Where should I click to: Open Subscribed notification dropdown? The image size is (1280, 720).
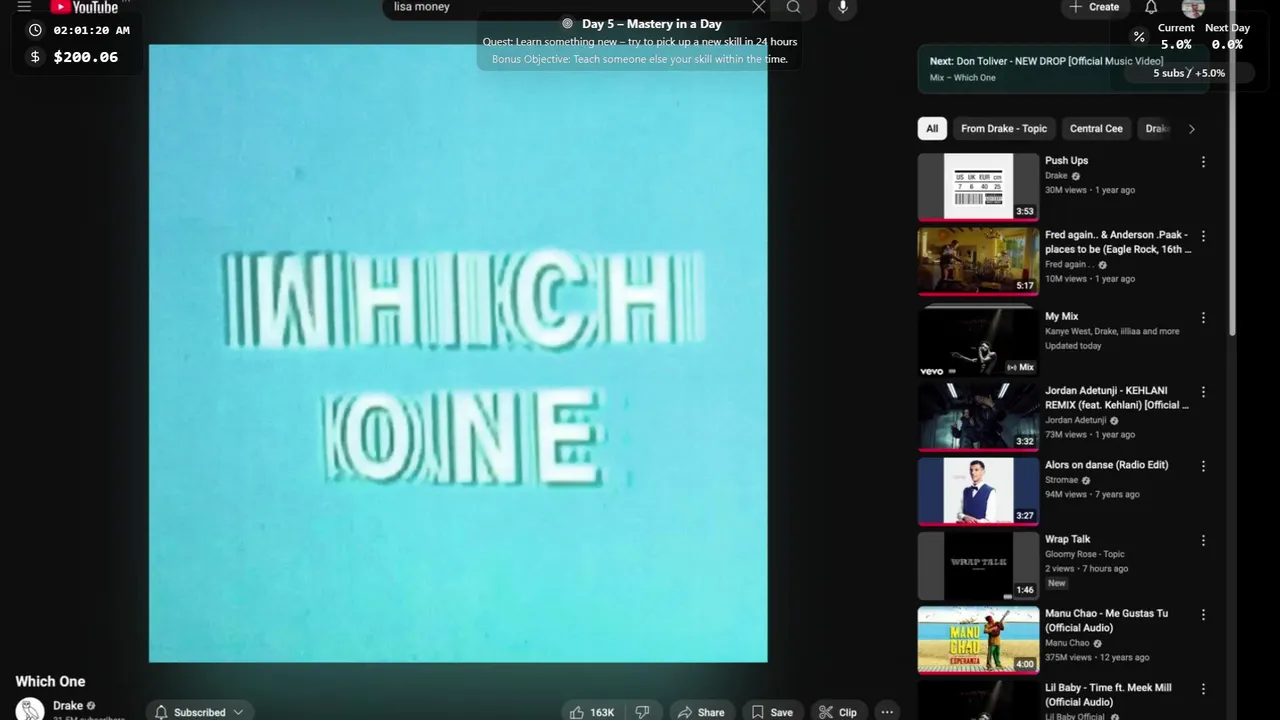198,712
